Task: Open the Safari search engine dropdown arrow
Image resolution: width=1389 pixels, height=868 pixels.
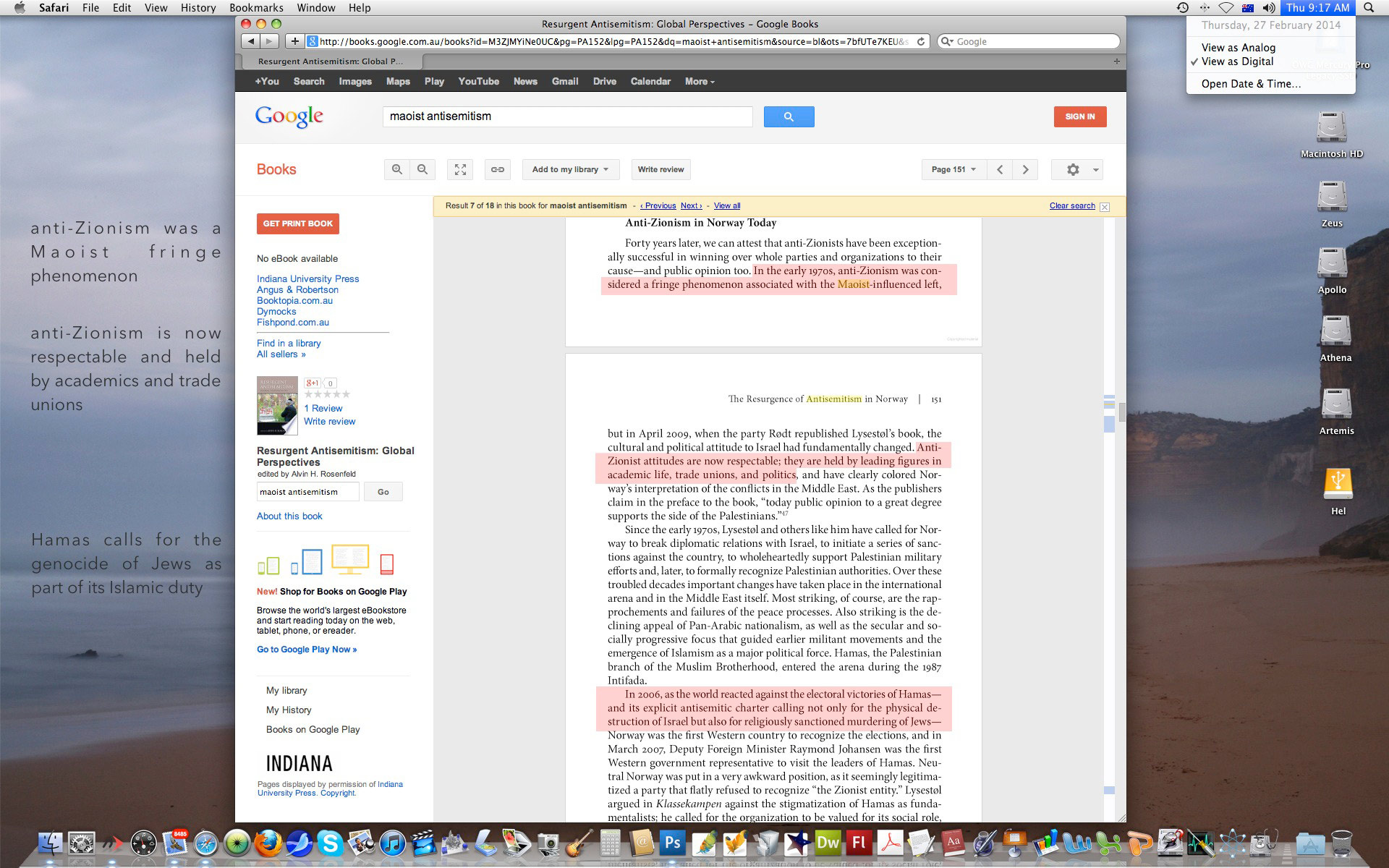Action: click(947, 41)
